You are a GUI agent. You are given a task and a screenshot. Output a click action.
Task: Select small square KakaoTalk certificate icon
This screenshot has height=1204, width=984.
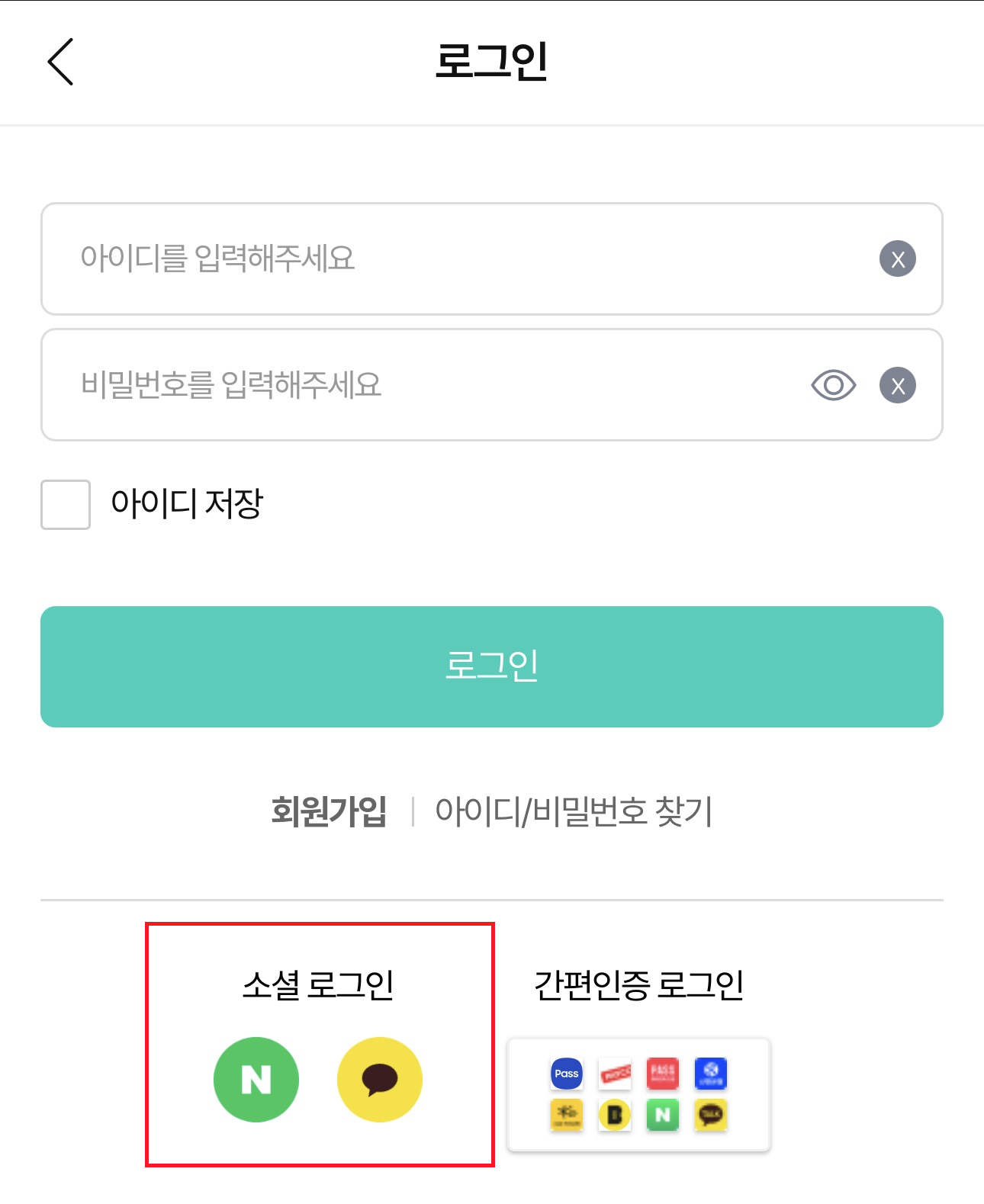pos(711,1116)
